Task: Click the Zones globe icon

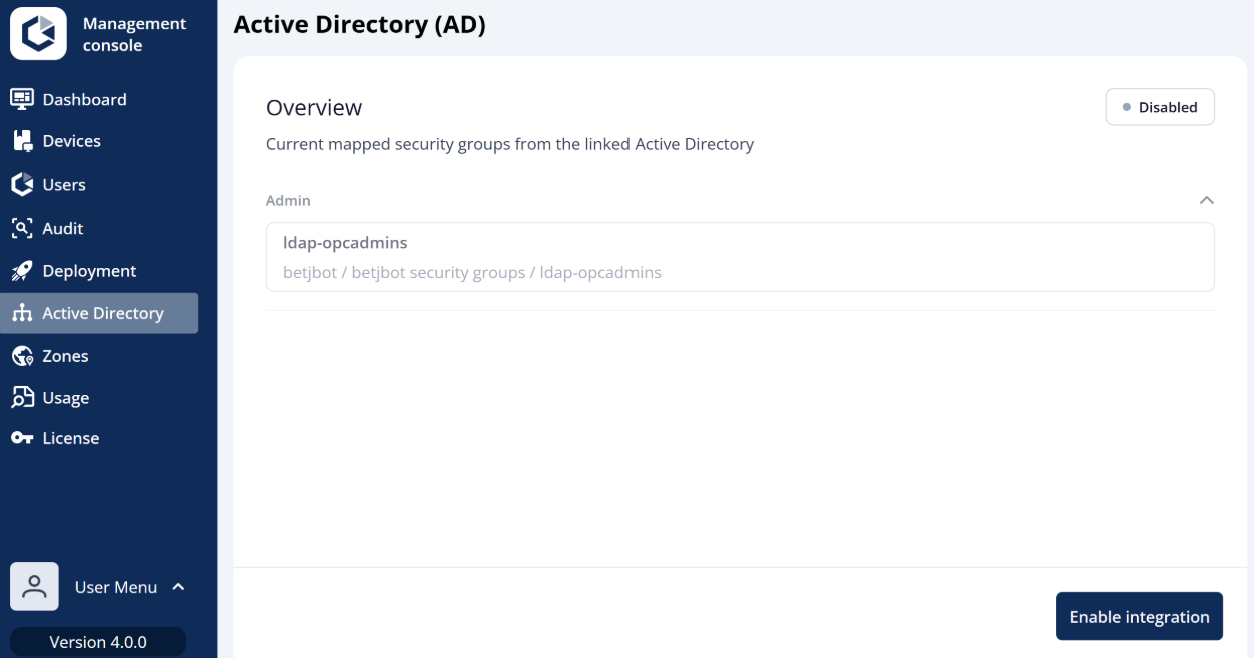Action: pyautogui.click(x=22, y=356)
